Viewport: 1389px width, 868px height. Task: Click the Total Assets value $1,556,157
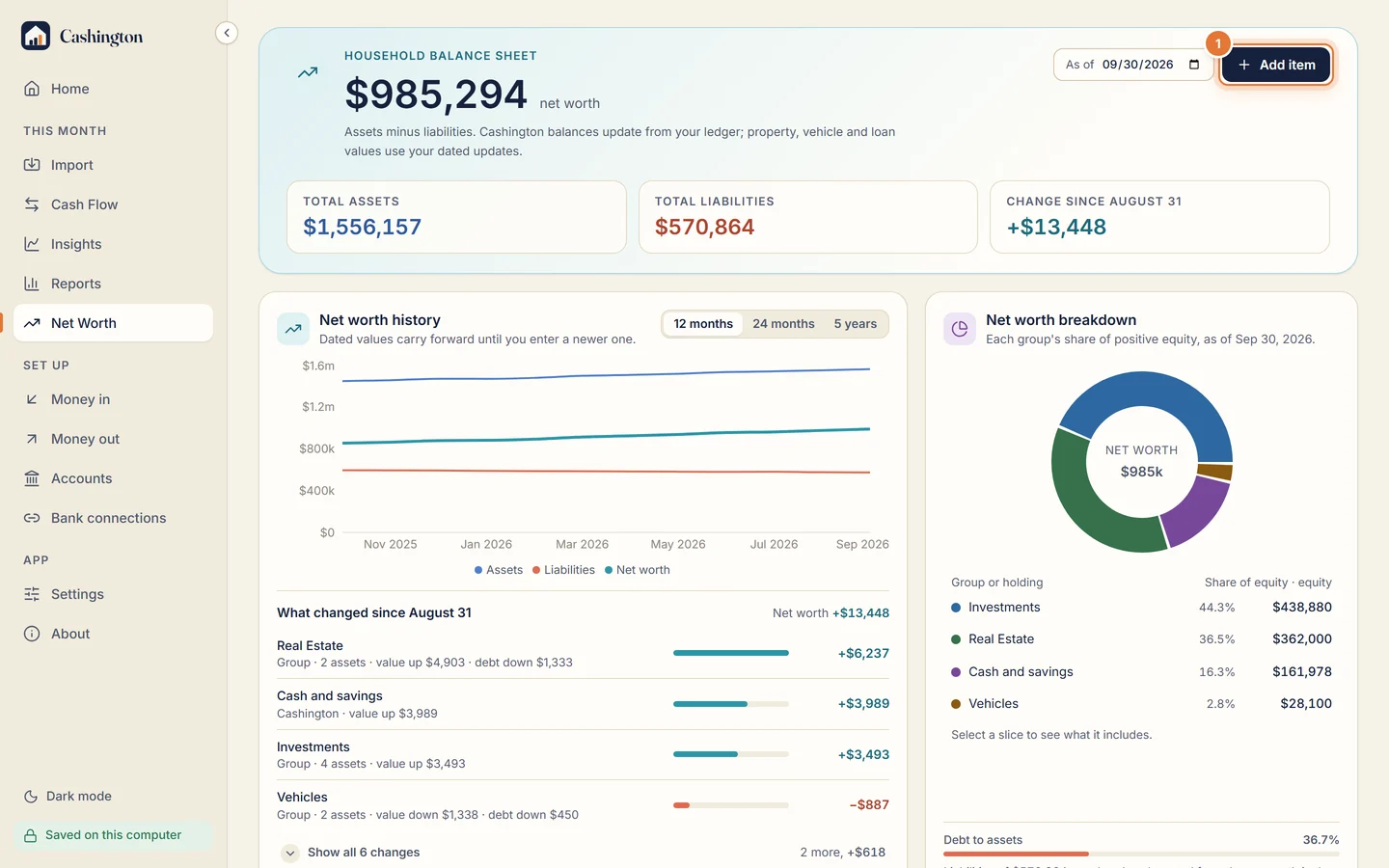click(363, 227)
